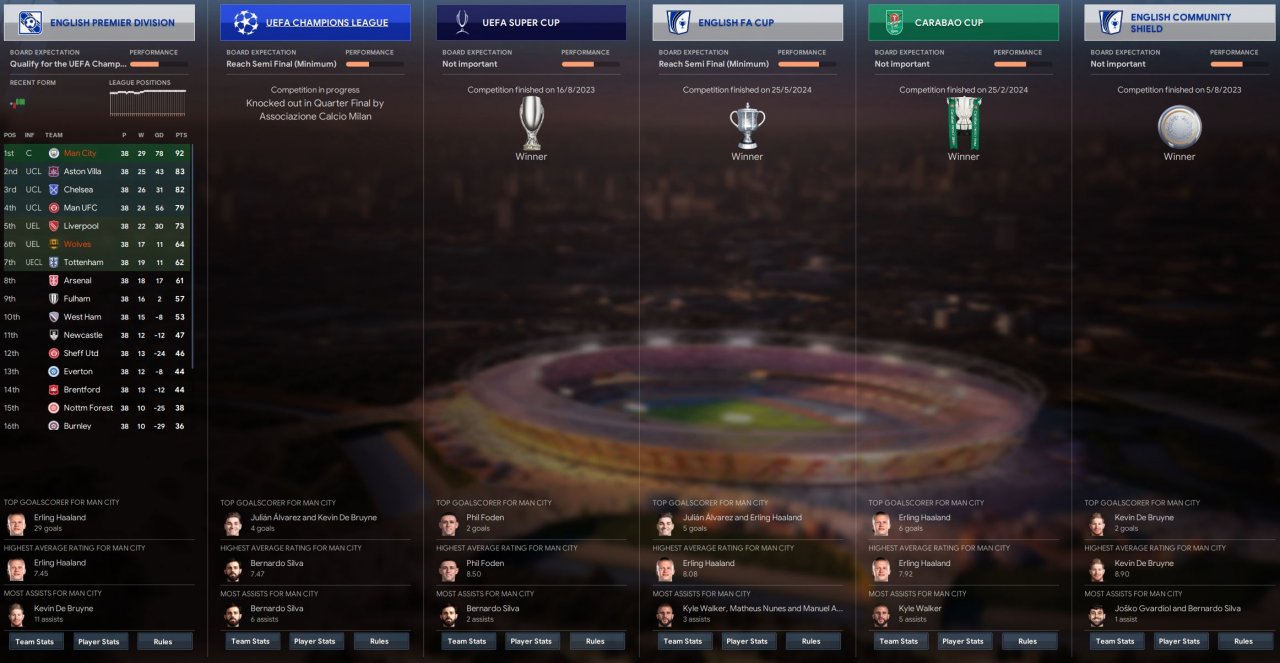Open Team Stats in the Carabao Cup panel
This screenshot has width=1280, height=663.
click(899, 641)
